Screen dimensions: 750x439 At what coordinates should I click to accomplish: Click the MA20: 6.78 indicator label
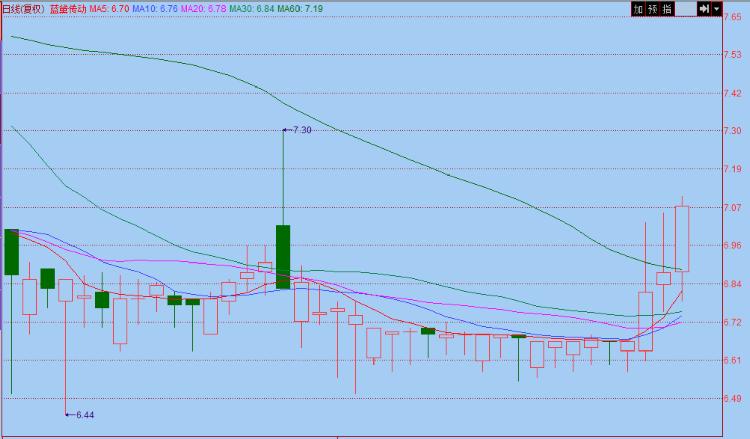[x=203, y=9]
